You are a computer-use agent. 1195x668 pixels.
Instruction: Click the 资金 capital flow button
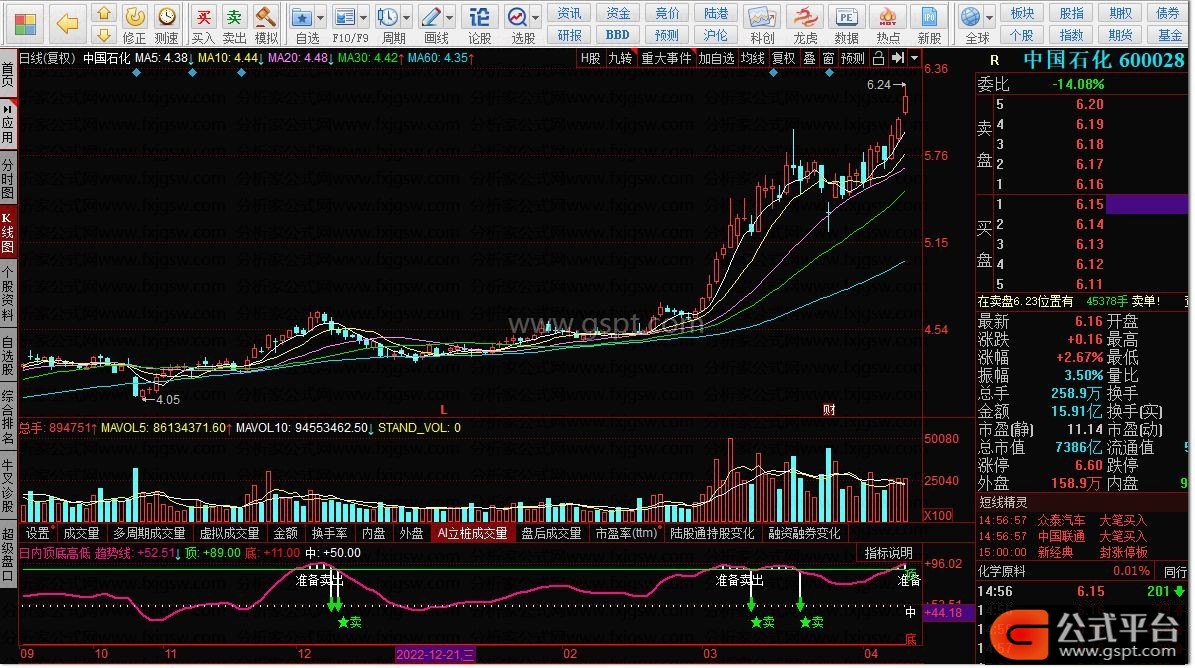tap(618, 14)
